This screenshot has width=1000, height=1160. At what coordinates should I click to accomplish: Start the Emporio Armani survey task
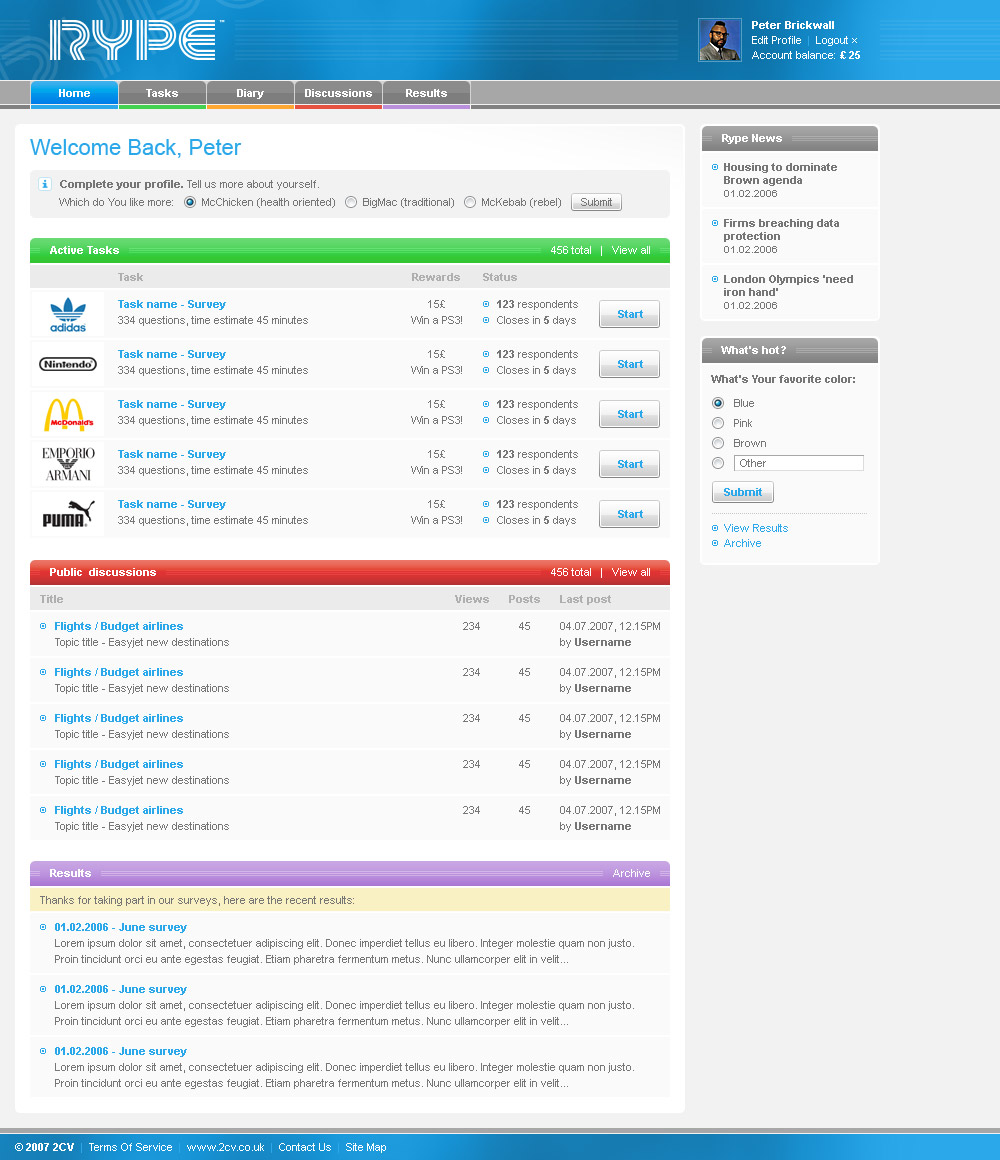[629, 464]
